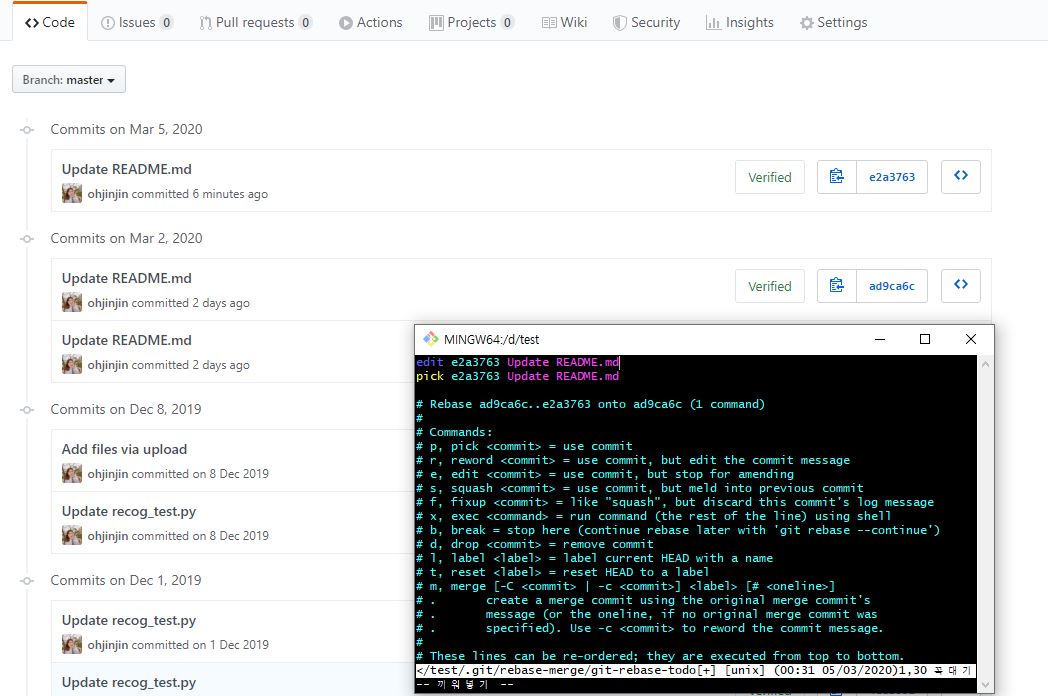This screenshot has height=696, width=1048.
Task: Click the Projects board icon
Action: pos(436,21)
